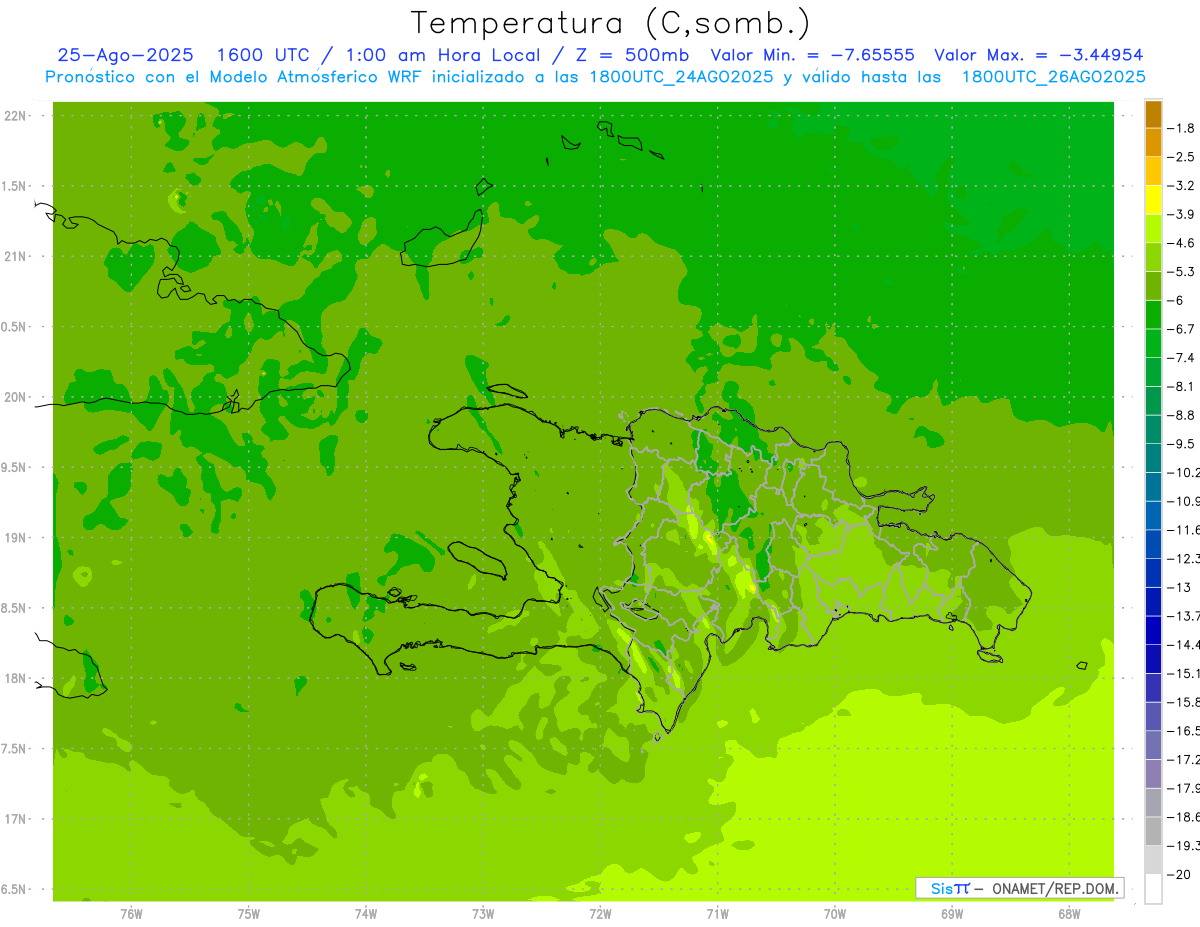The height and width of the screenshot is (927, 1200).
Task: Click the "20N" latitude label
Action: pyautogui.click(x=16, y=397)
